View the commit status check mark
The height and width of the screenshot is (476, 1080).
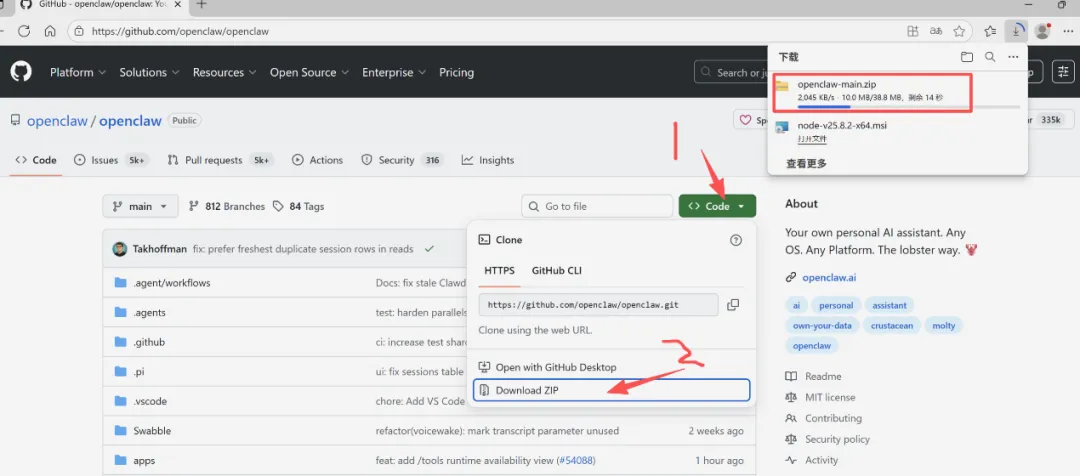[429, 249]
